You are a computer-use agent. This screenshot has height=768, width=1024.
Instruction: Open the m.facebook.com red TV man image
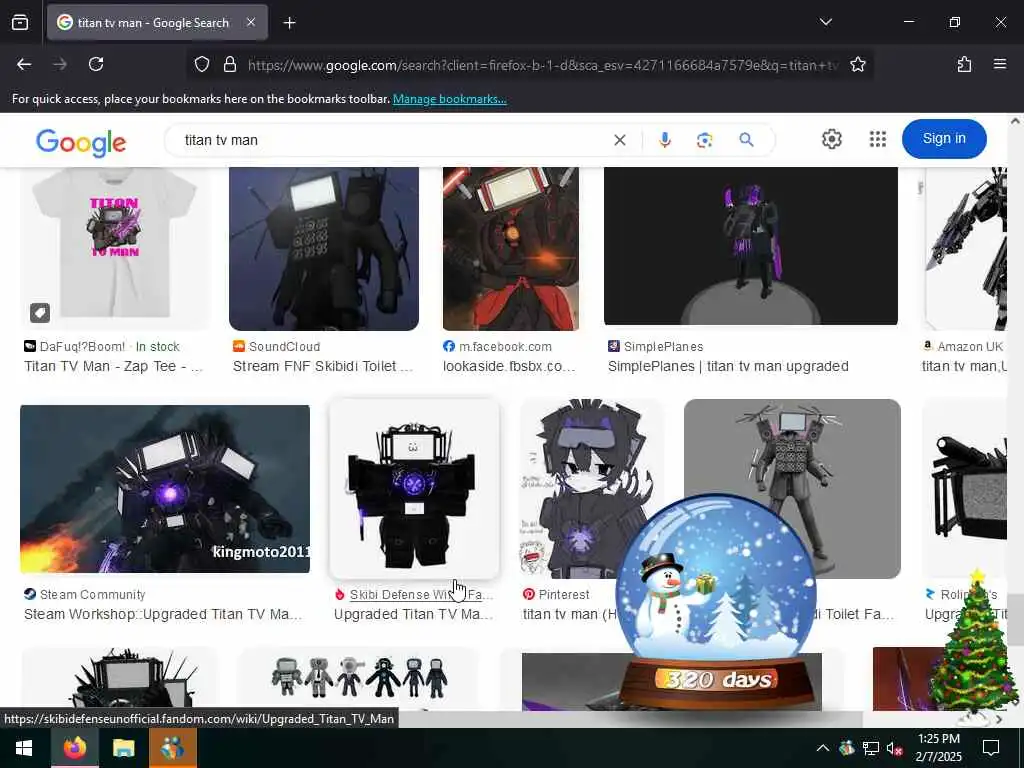point(511,249)
